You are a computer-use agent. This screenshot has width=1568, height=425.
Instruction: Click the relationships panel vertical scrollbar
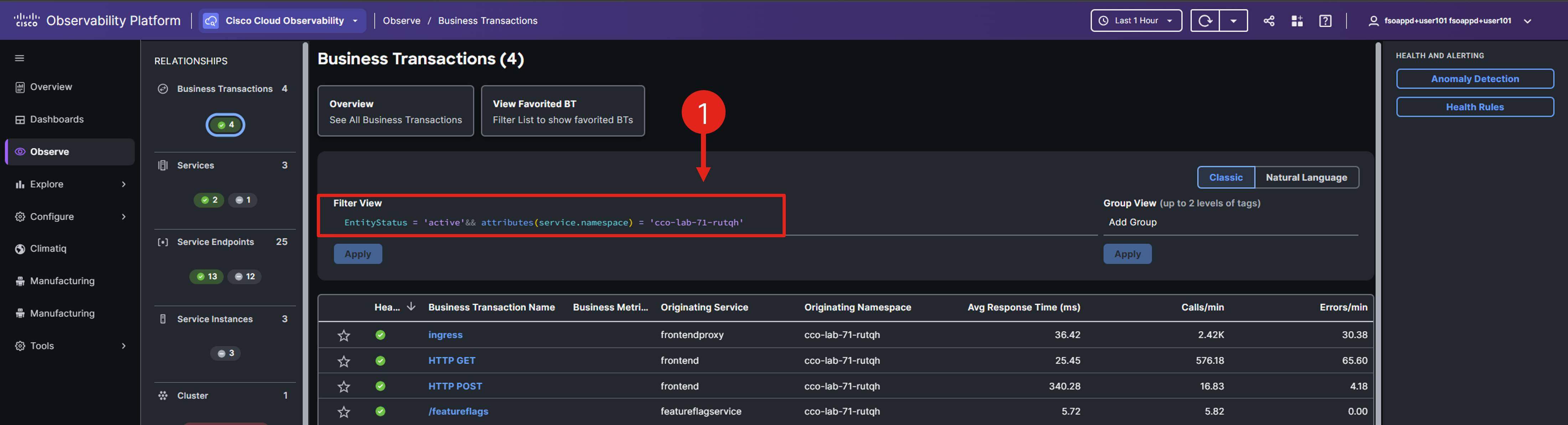point(305,231)
